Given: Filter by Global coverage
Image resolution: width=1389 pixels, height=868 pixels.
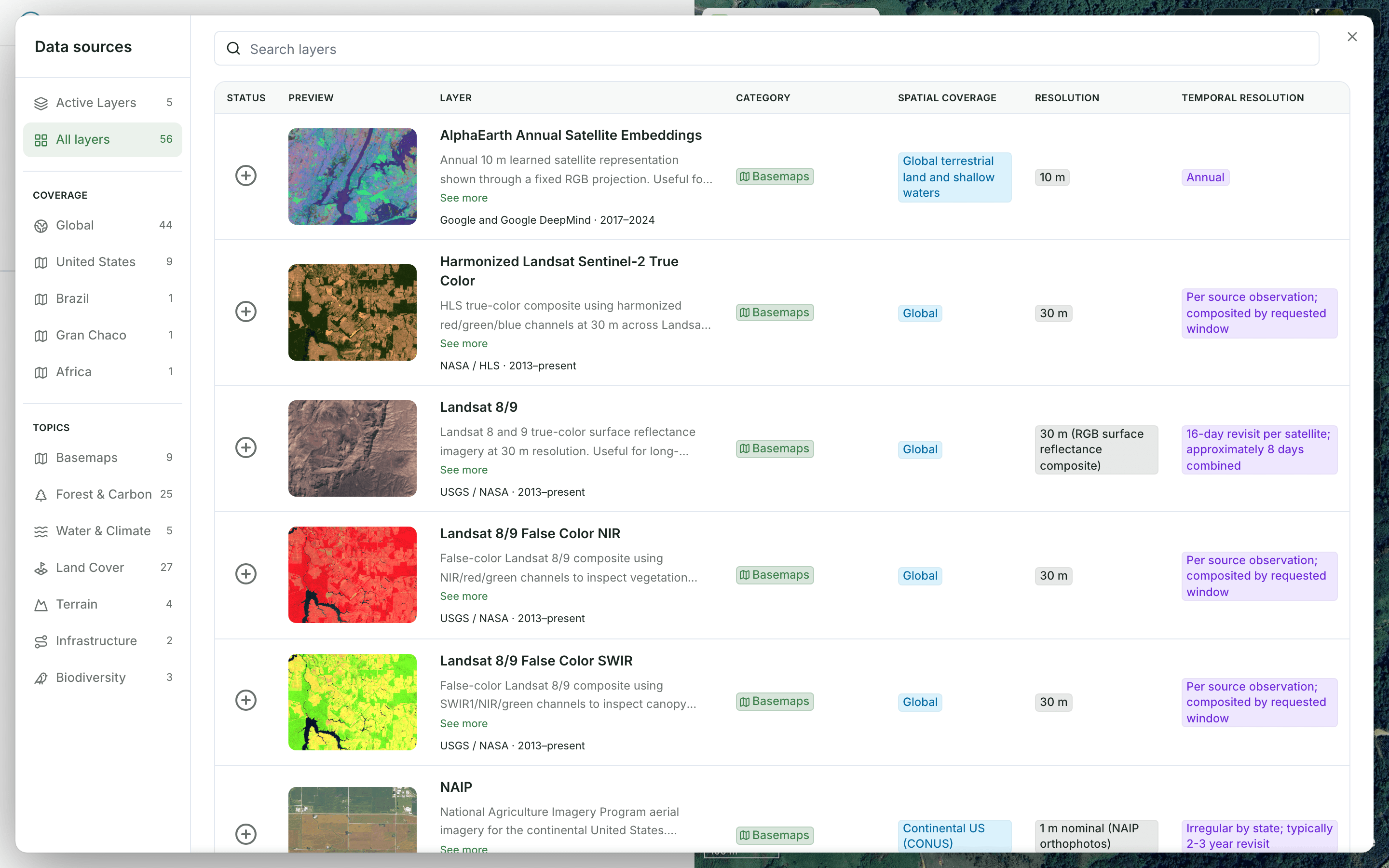Looking at the screenshot, I should point(103,225).
